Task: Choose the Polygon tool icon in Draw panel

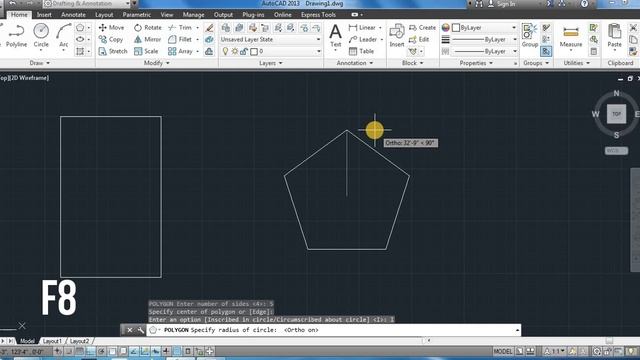Action: [x=80, y=27]
